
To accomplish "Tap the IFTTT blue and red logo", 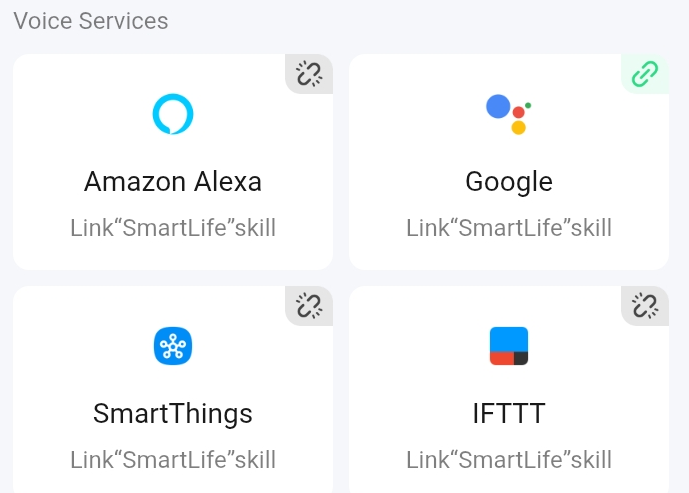I will pyautogui.click(x=508, y=346).
